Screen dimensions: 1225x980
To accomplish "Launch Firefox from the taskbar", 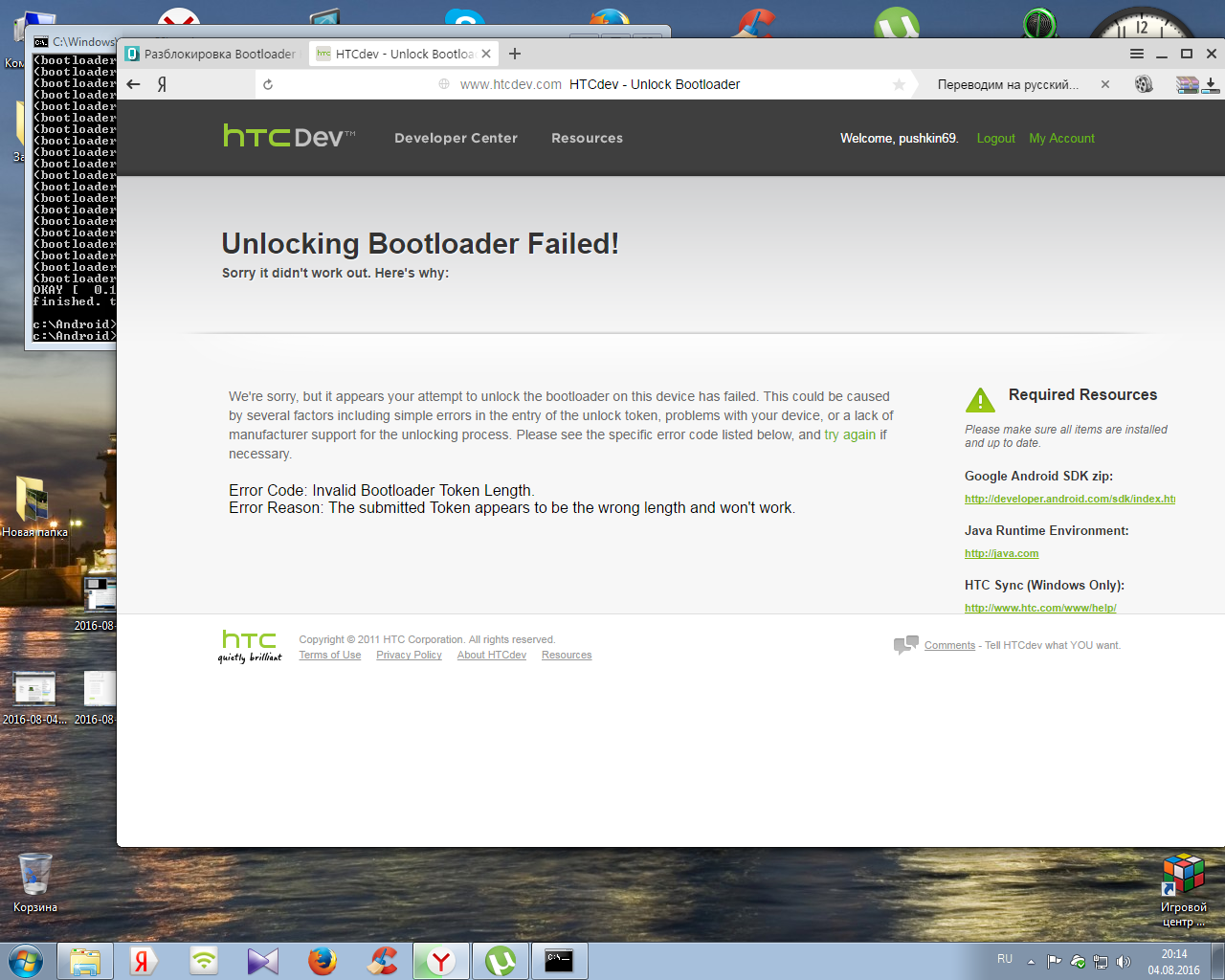I will tap(323, 961).
